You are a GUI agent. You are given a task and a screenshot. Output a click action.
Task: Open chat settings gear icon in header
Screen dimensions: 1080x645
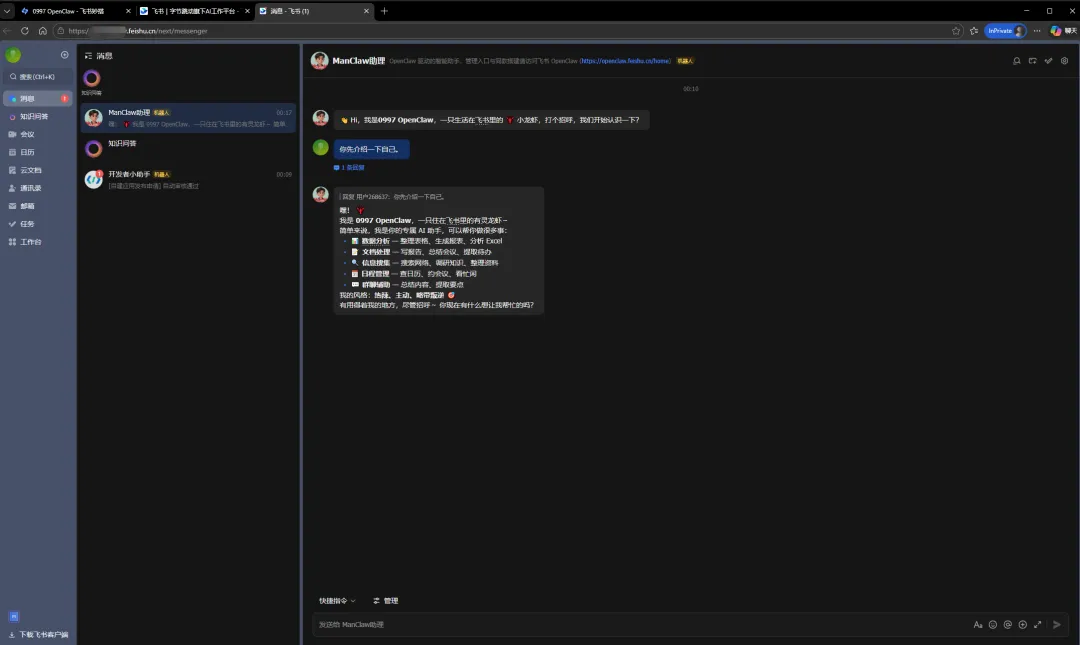tap(1064, 61)
